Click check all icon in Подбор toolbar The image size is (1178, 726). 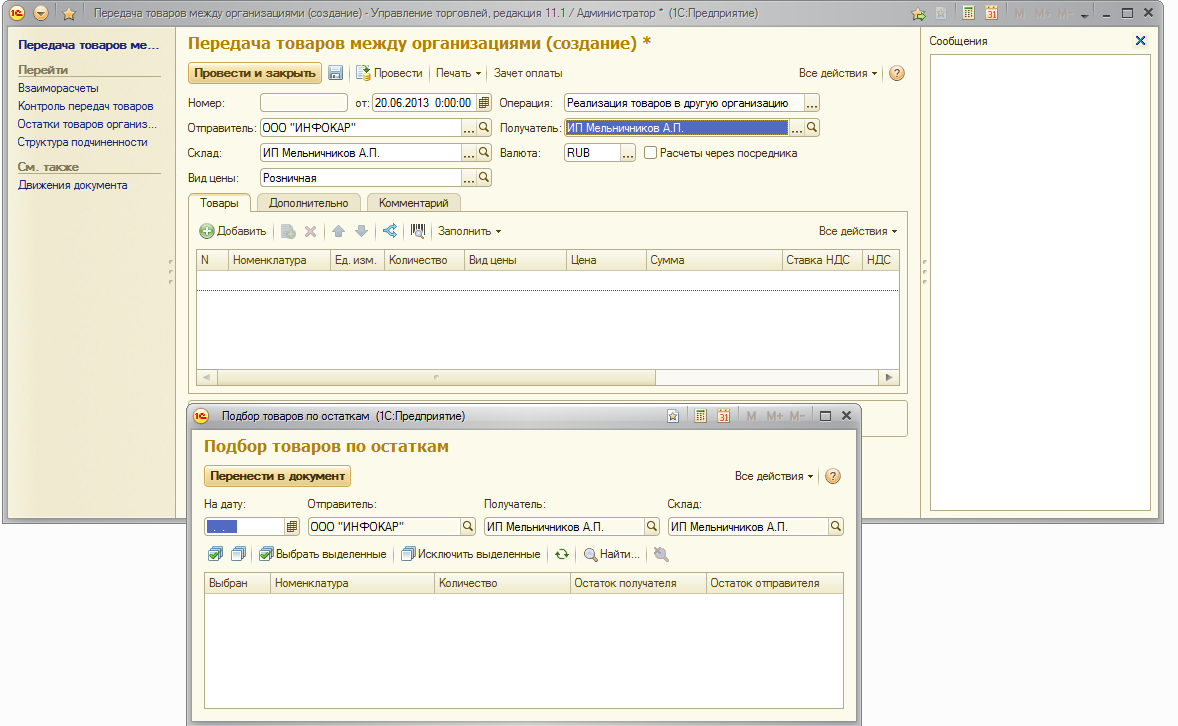(216, 554)
